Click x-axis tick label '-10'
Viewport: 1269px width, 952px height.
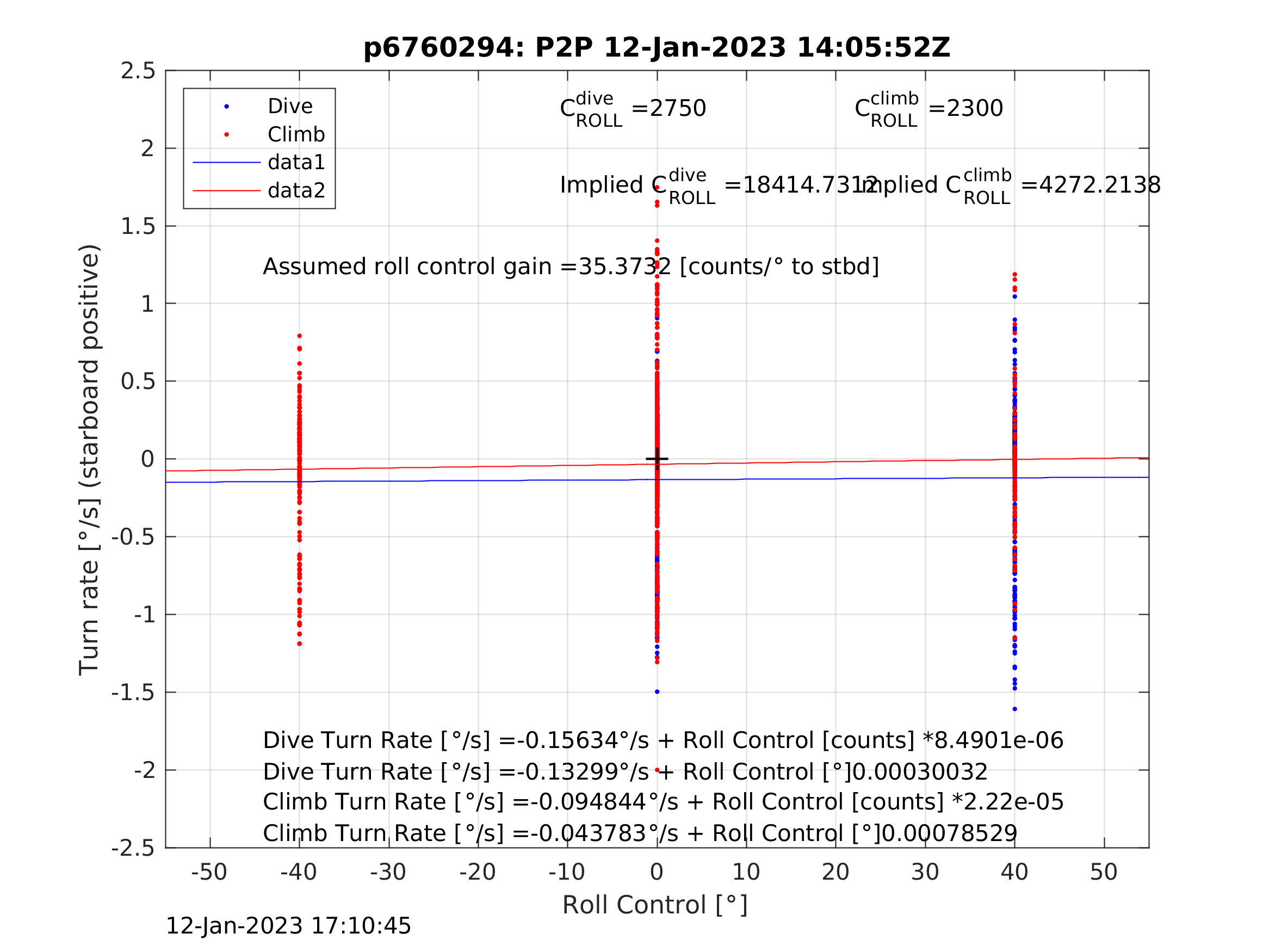(567, 872)
